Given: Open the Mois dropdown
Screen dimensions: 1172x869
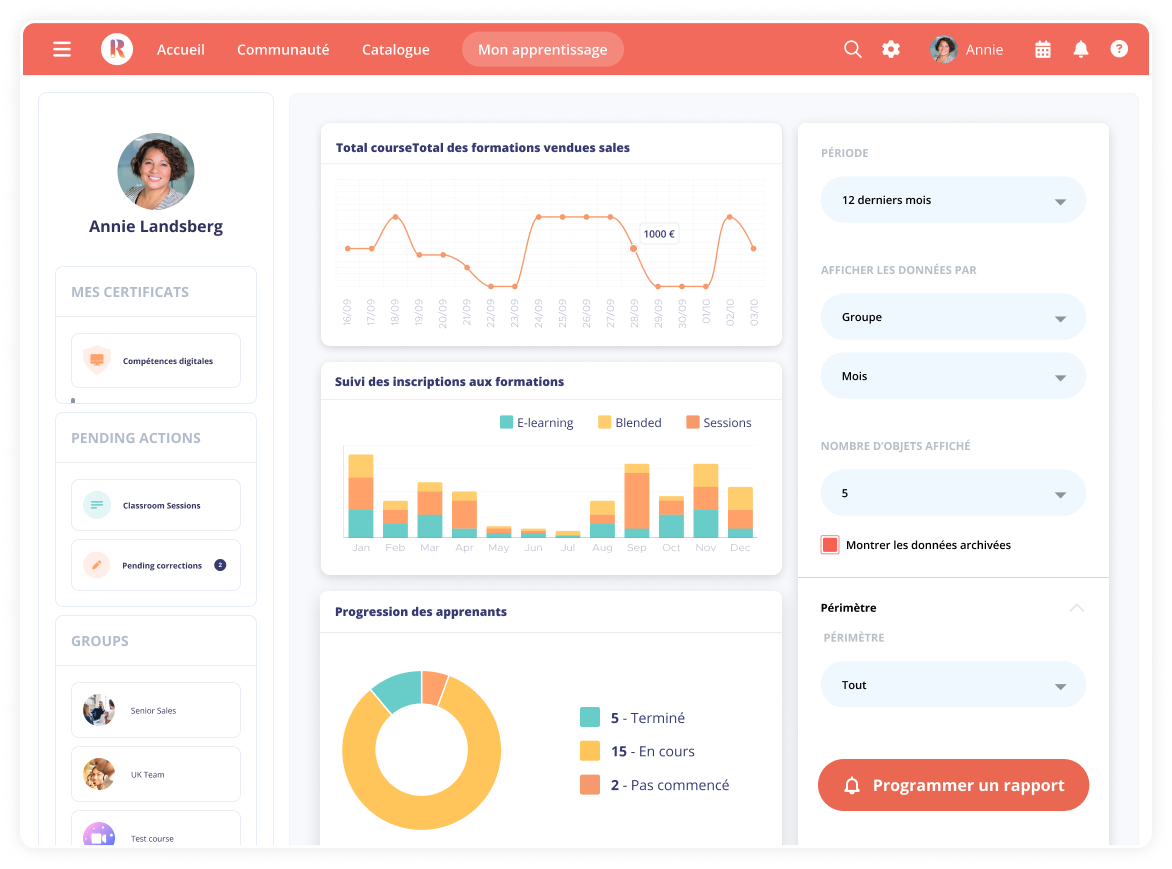Looking at the screenshot, I should 953,376.
